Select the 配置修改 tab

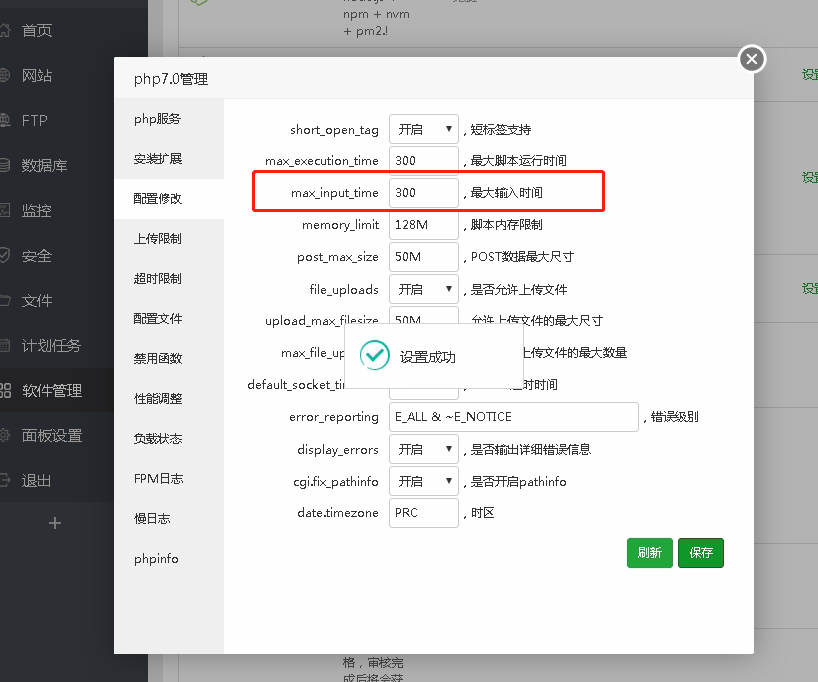(x=169, y=199)
